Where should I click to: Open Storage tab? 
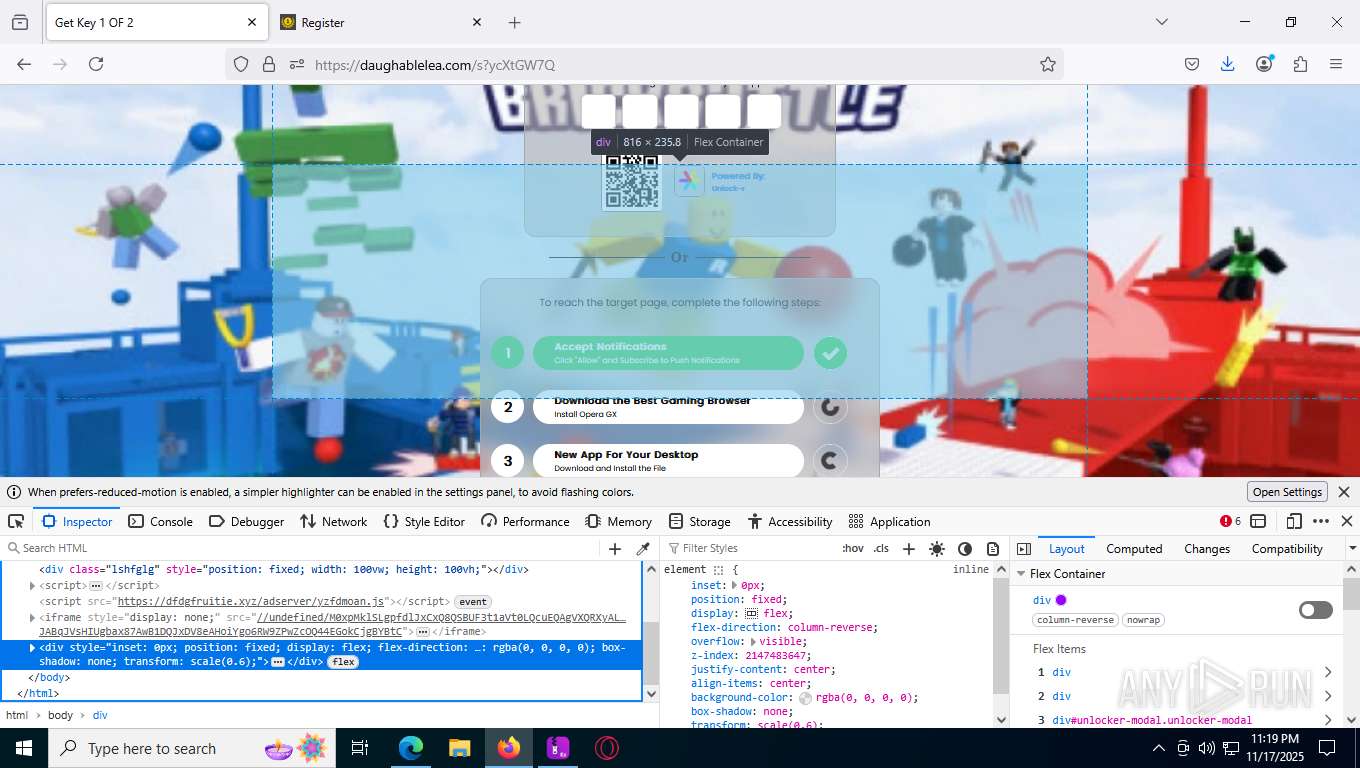tap(699, 521)
